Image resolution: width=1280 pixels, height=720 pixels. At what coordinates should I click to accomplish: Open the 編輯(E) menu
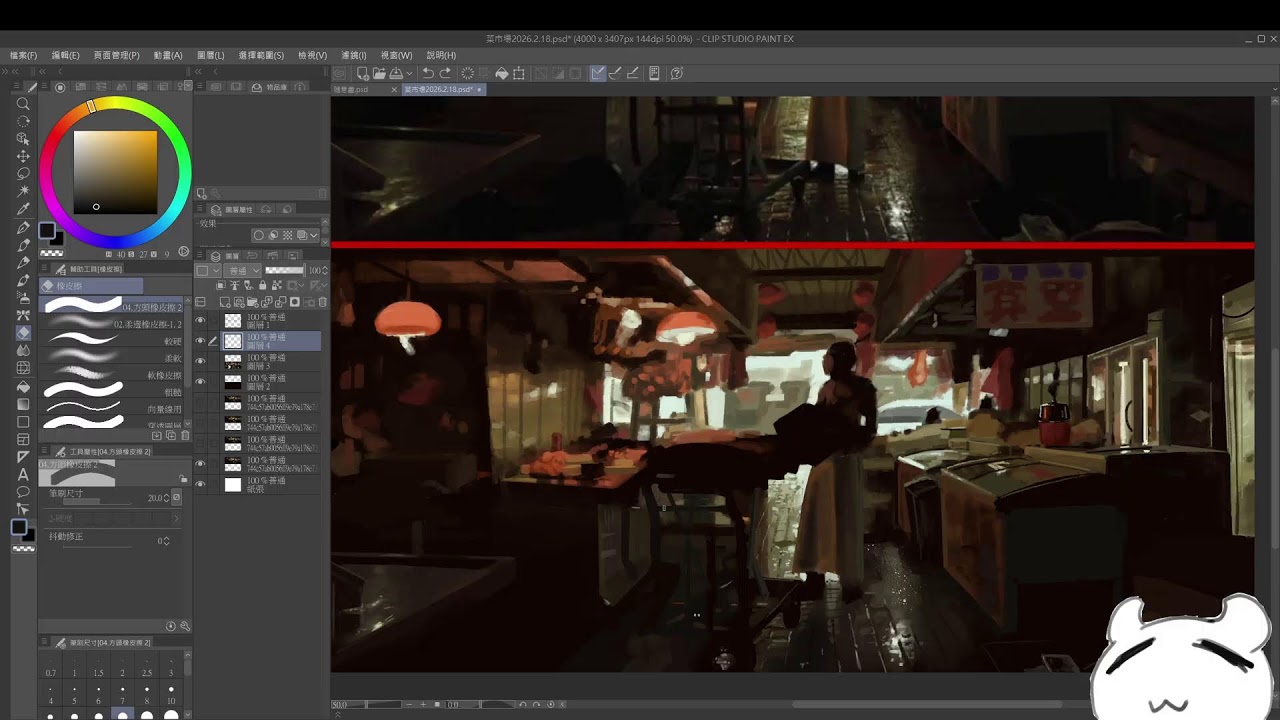[65, 55]
